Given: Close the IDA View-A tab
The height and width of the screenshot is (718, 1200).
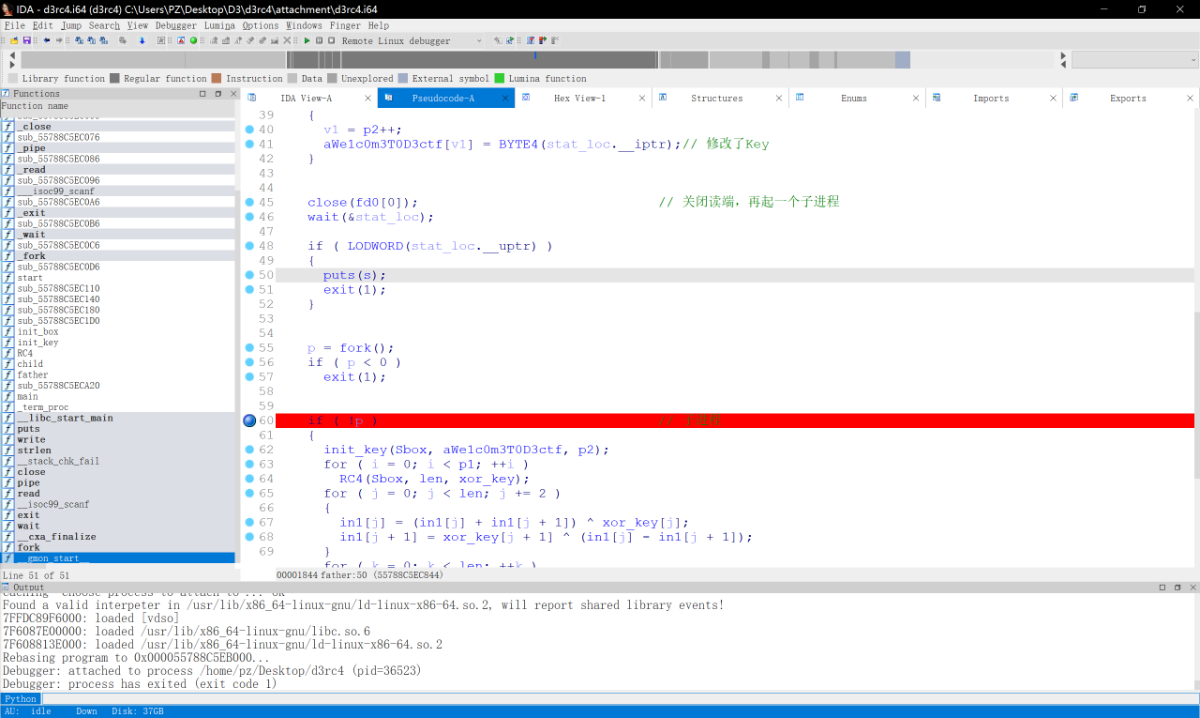Looking at the screenshot, I should click(367, 98).
